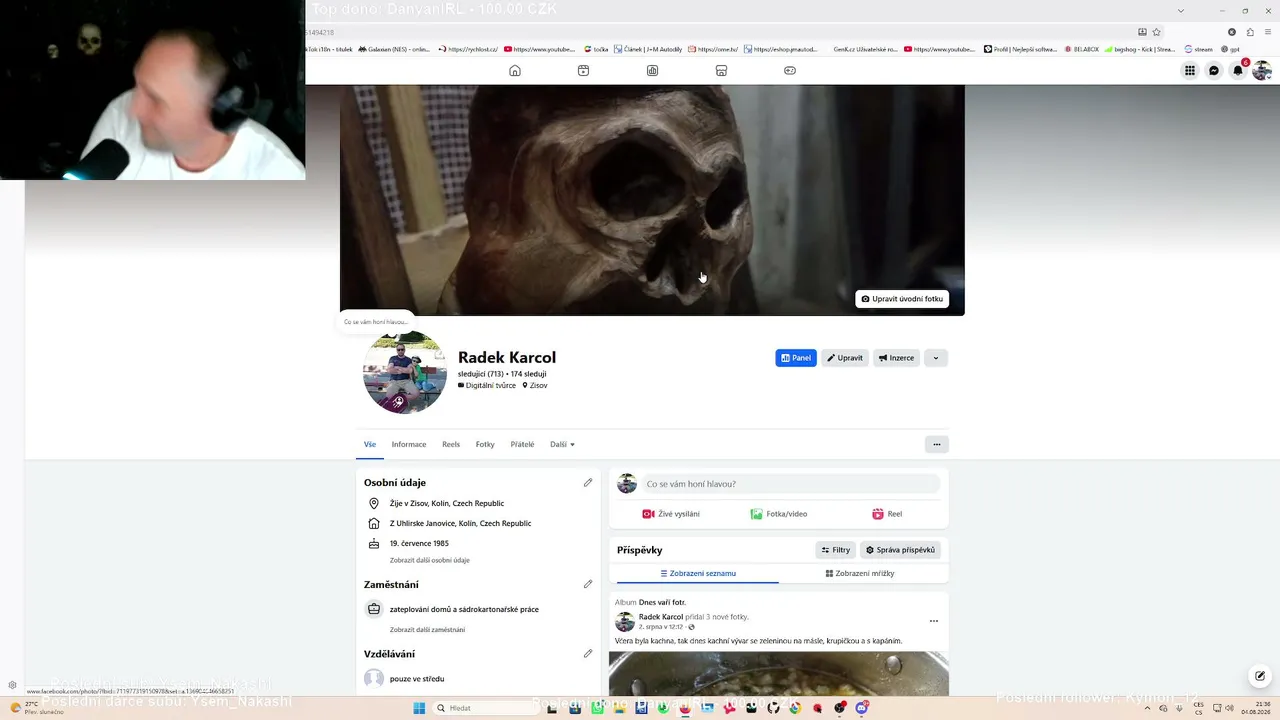Open the Facebook Gaming icon
This screenshot has width=1280, height=720.
coord(789,71)
